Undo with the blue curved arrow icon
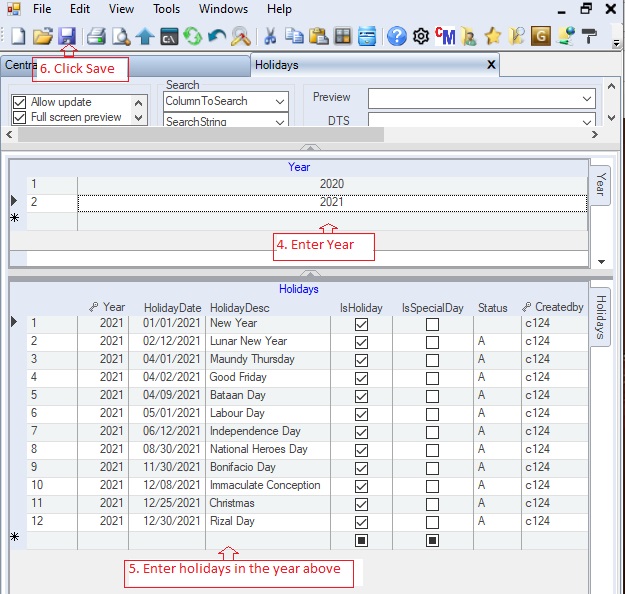Screen dimensions: 625x594 coord(217,36)
